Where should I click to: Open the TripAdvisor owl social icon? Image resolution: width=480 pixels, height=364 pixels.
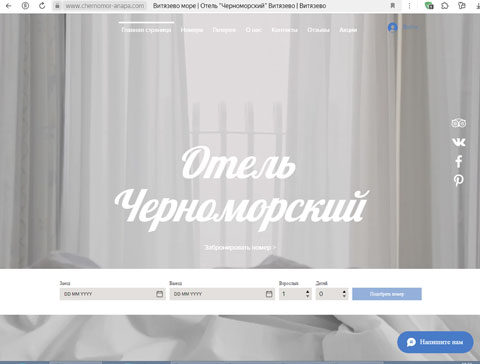(x=459, y=123)
